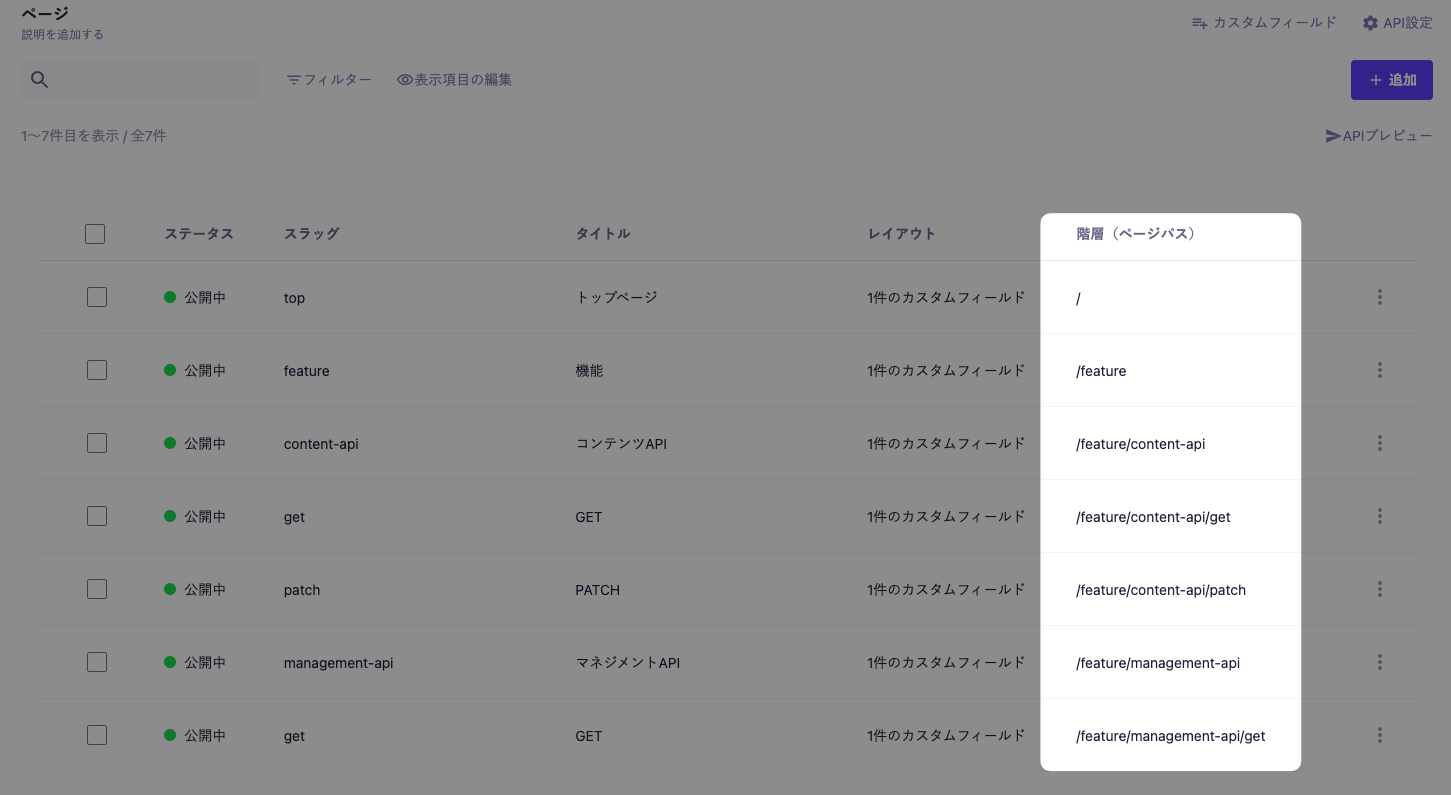Click the search magnifying glass icon

(39, 78)
